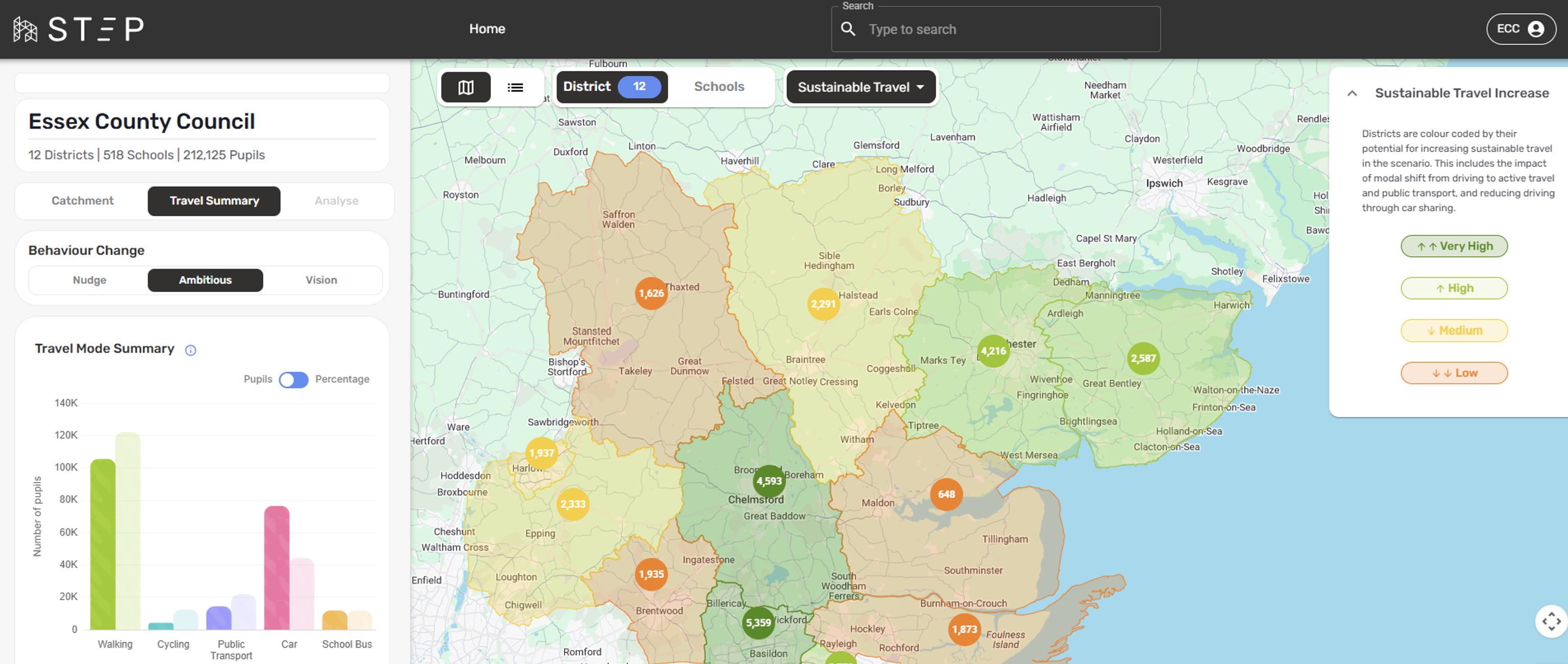
Task: Click the Low legend colour chip
Action: 1454,373
